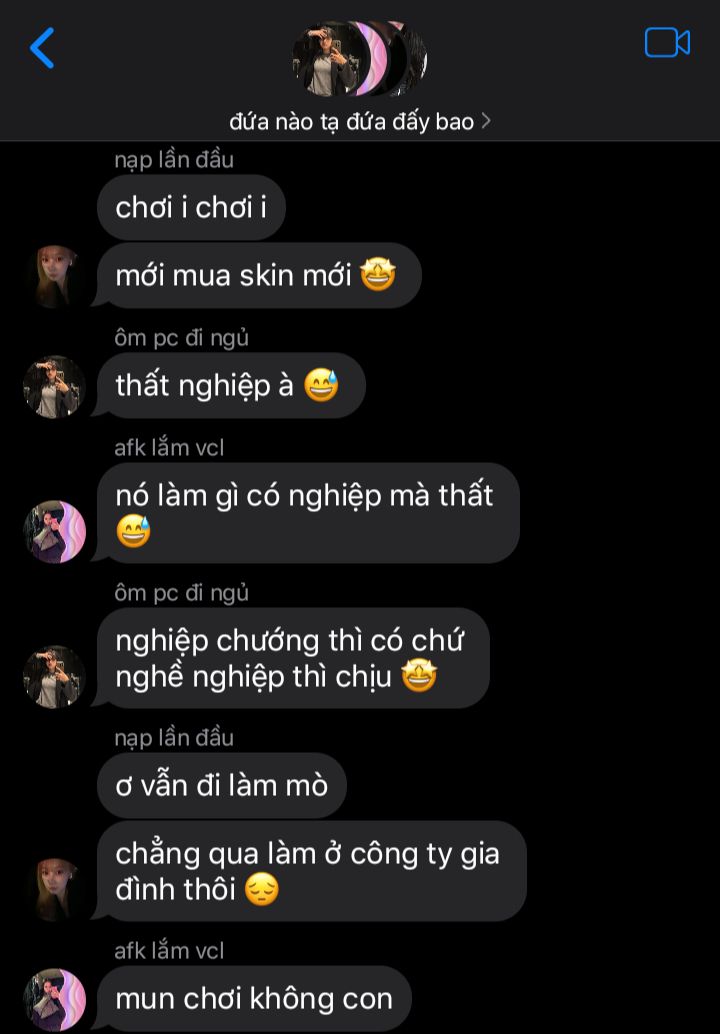Viewport: 720px width, 1034px height.
Task: Tap the group name 'đứa nào tạ đứa đấy bao'
Action: pos(351,121)
